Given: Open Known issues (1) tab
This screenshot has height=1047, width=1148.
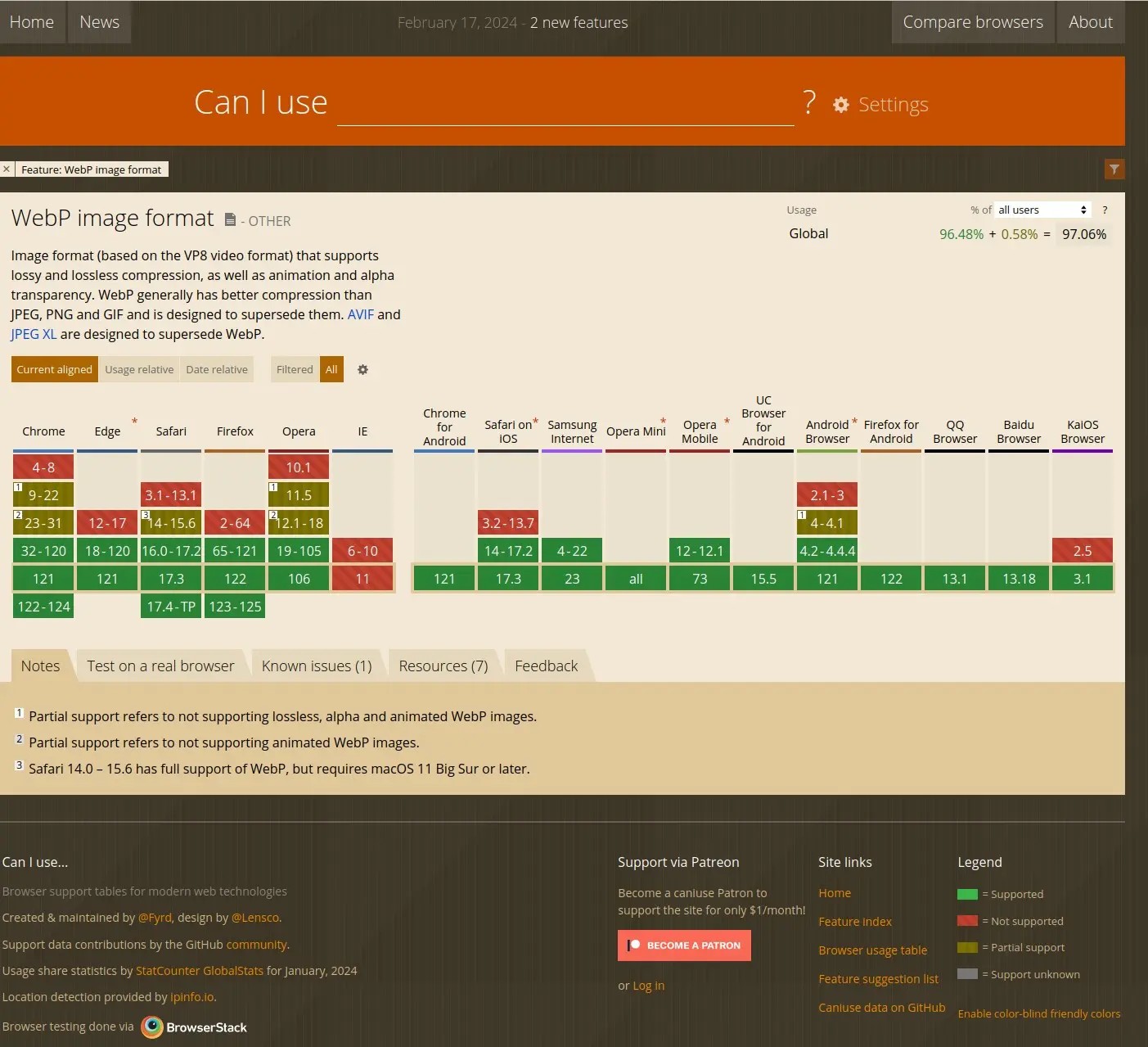Looking at the screenshot, I should tap(317, 666).
